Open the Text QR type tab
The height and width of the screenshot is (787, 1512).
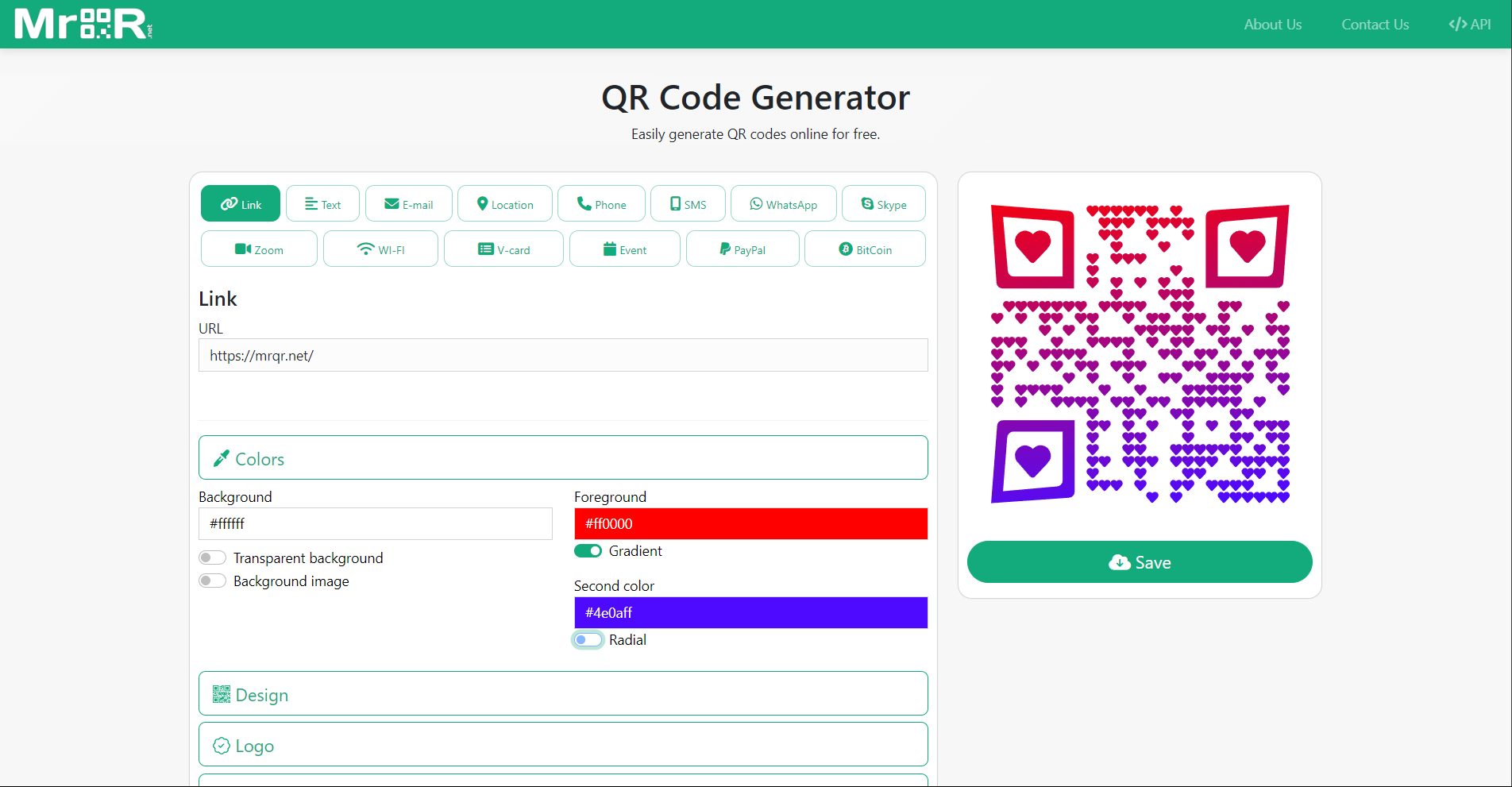coord(322,203)
